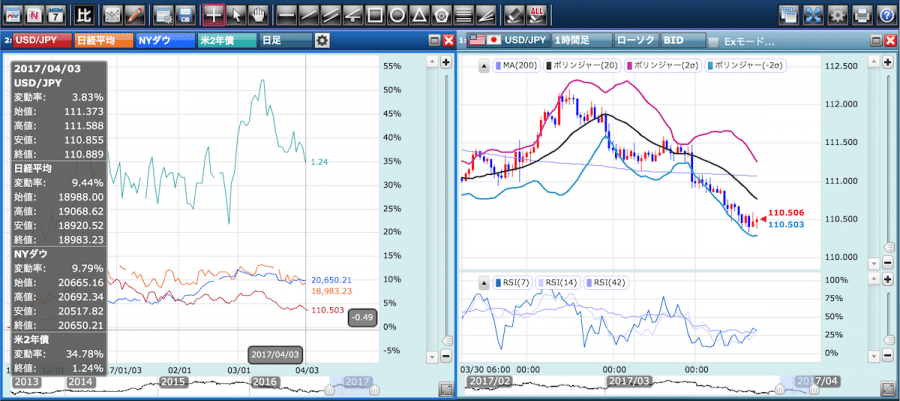900x401 pixels.
Task: Open the help question mark icon
Action: point(885,14)
